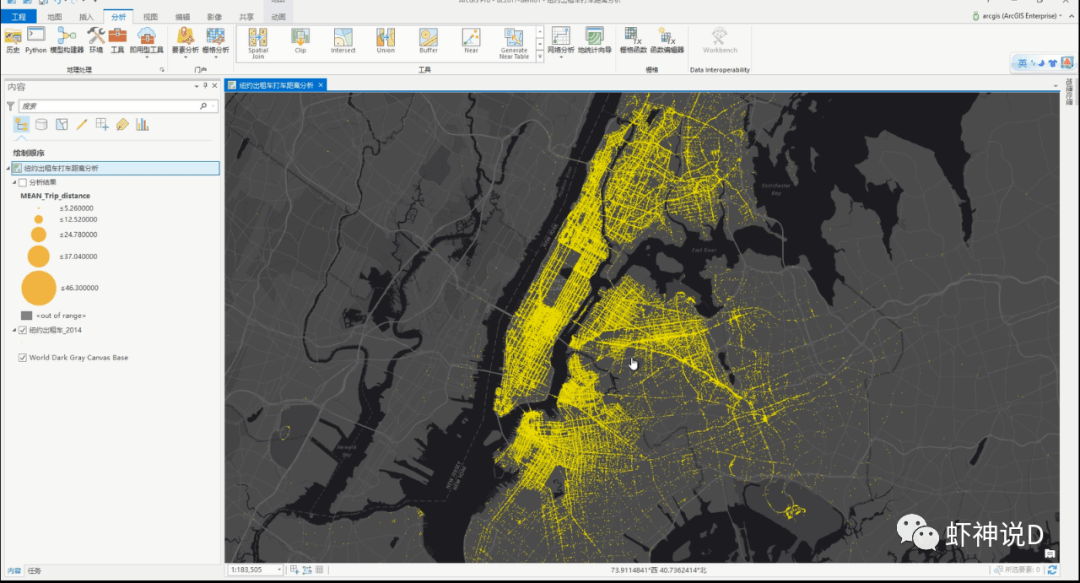Select the Intersect tool
The image size is (1080, 583).
coord(343,41)
